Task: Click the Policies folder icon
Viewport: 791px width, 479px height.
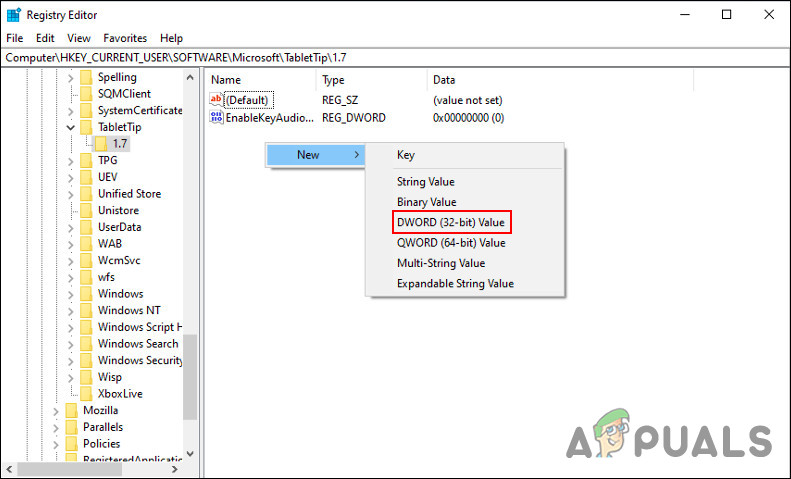Action: 72,443
